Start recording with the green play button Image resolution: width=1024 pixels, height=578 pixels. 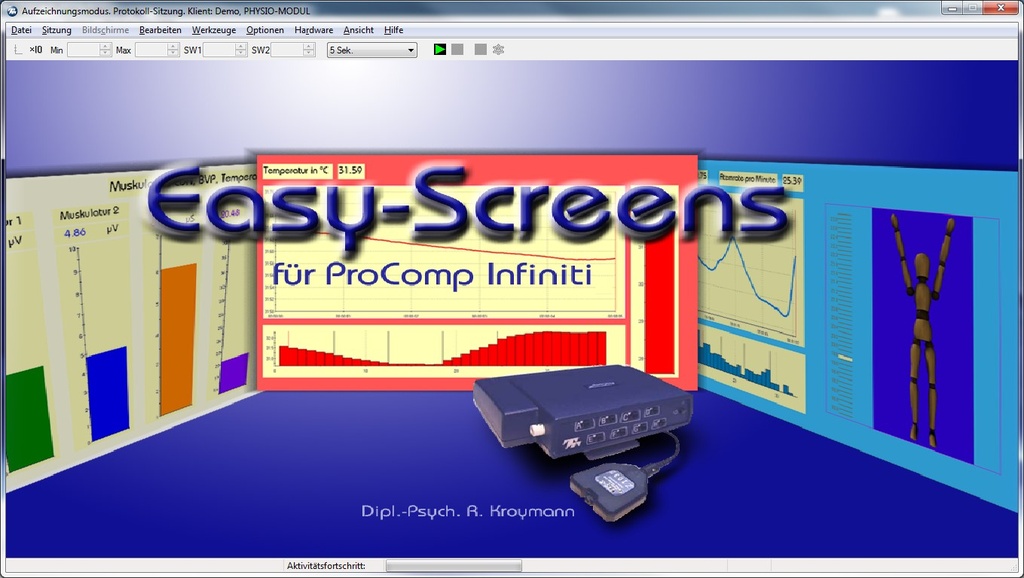pyautogui.click(x=440, y=50)
